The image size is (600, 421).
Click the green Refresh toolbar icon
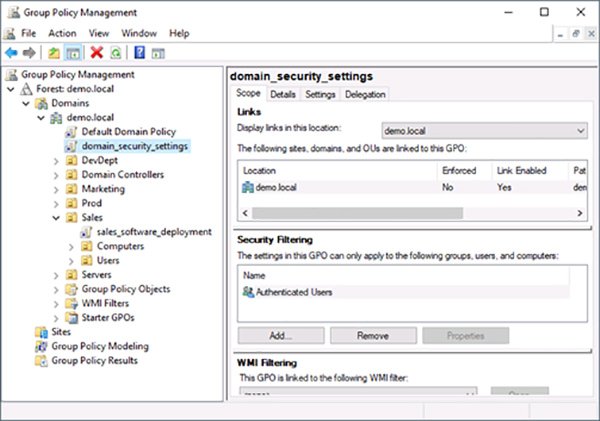click(x=115, y=52)
